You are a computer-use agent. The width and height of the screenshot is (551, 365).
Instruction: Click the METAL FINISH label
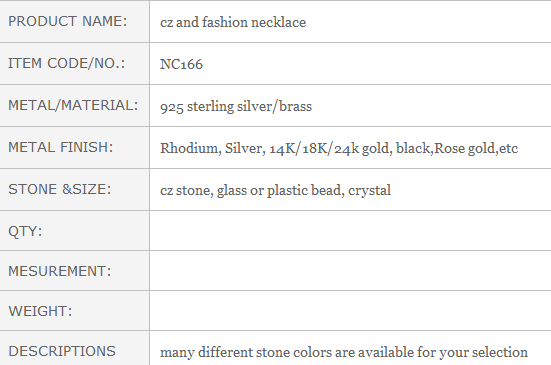tap(60, 147)
